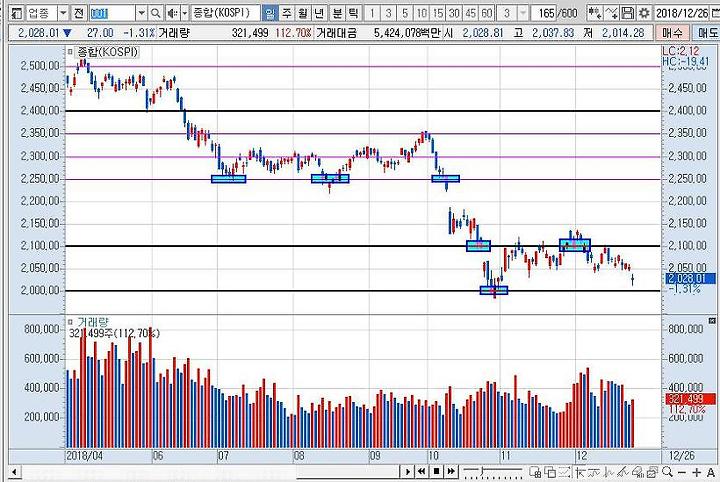Viewport: 720px width, 482px height.
Task: Click the rewind double-arrow button
Action: pos(422,471)
